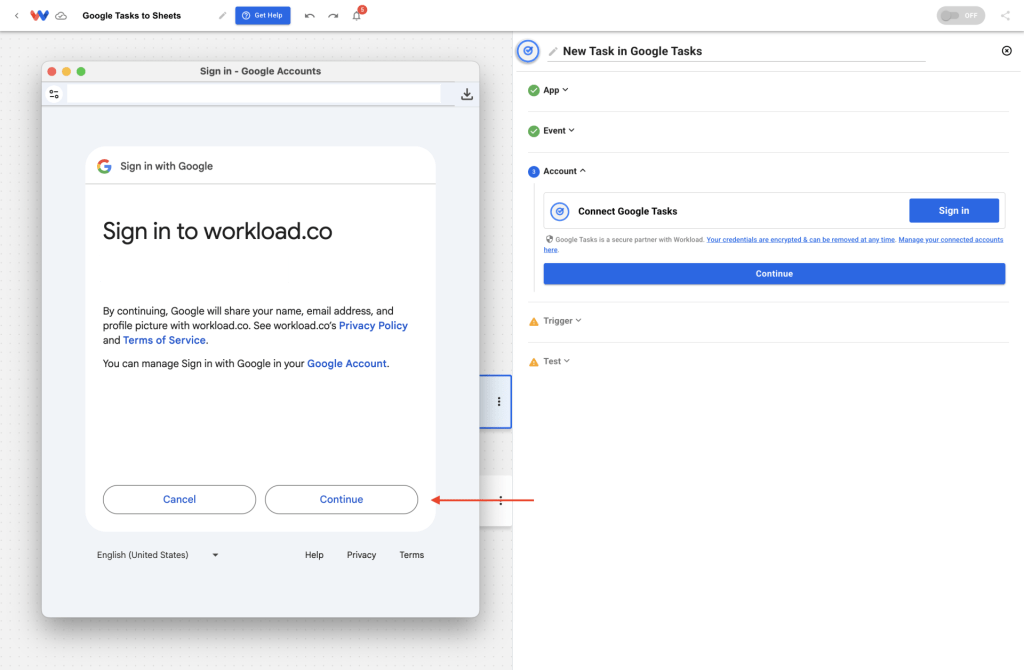This screenshot has width=1024, height=670.
Task: Expand the Event section
Action: click(559, 131)
